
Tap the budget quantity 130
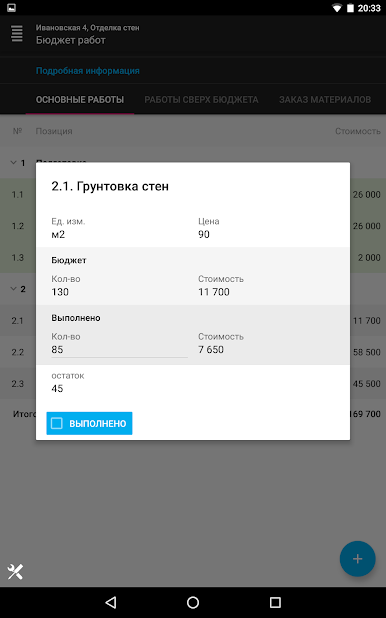click(60, 292)
